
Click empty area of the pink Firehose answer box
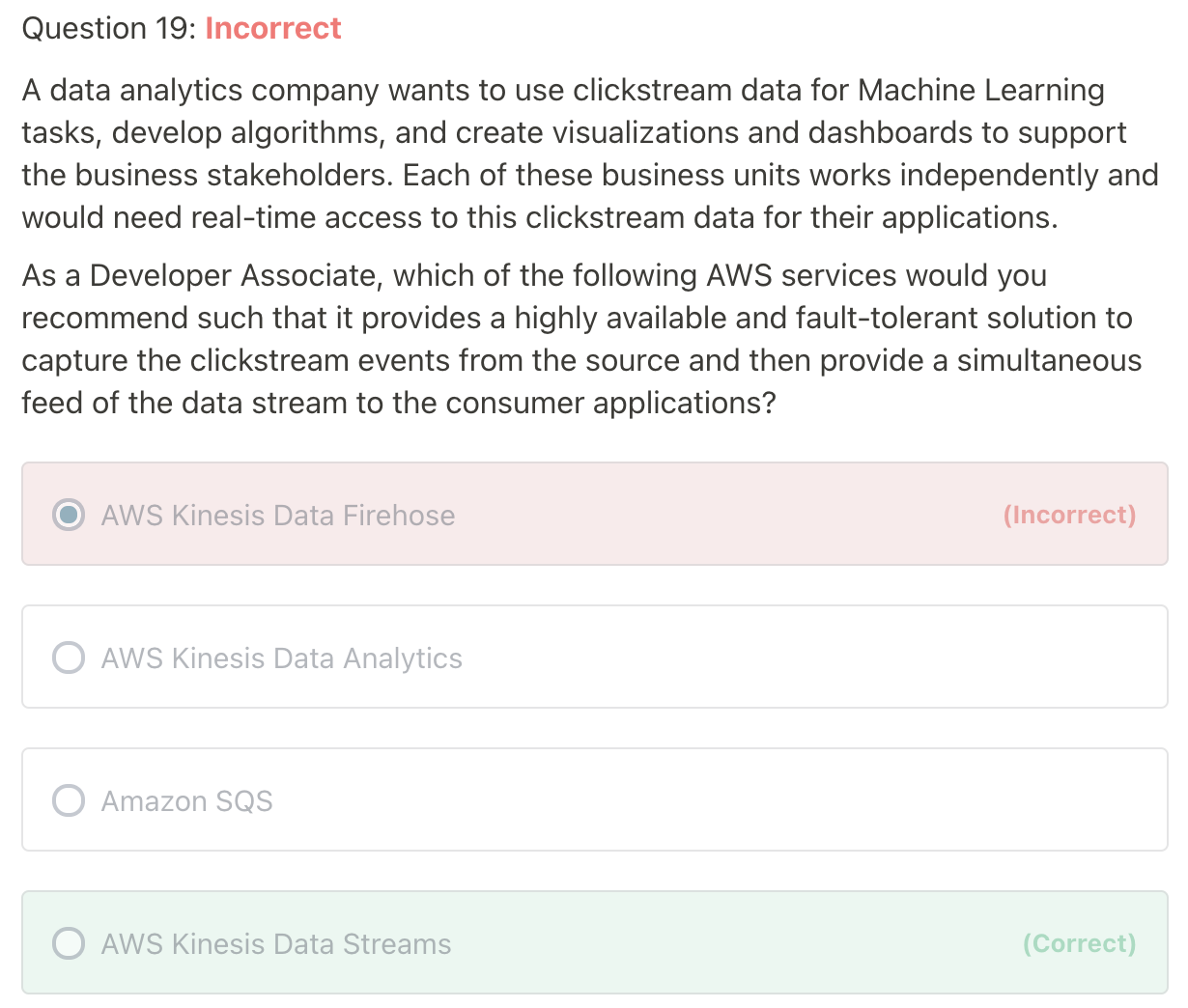point(724,515)
